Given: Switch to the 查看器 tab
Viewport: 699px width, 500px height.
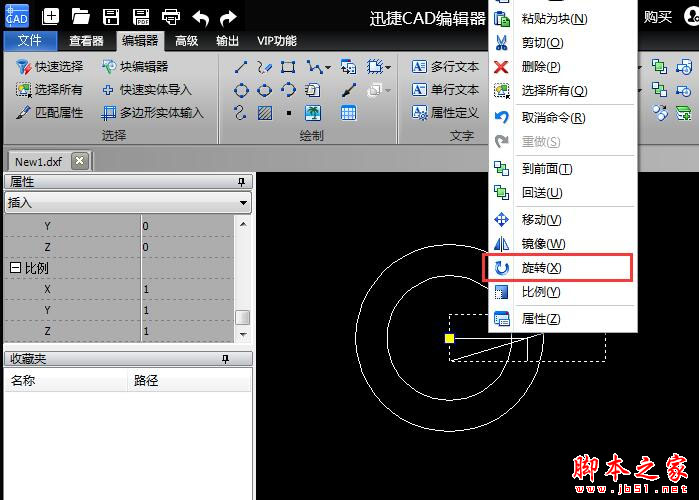Looking at the screenshot, I should [x=86, y=41].
